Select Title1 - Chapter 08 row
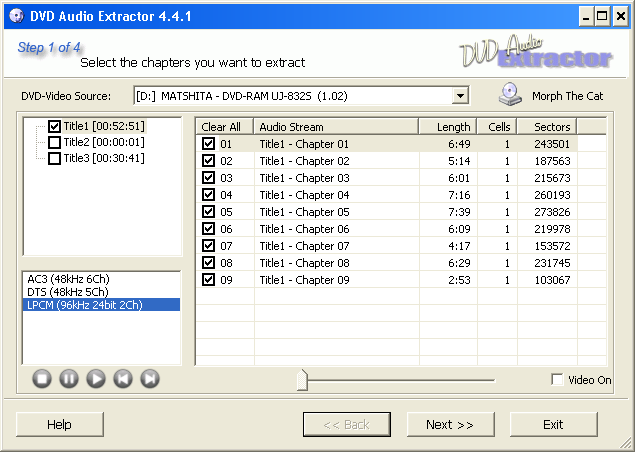The image size is (635, 452). (387, 263)
